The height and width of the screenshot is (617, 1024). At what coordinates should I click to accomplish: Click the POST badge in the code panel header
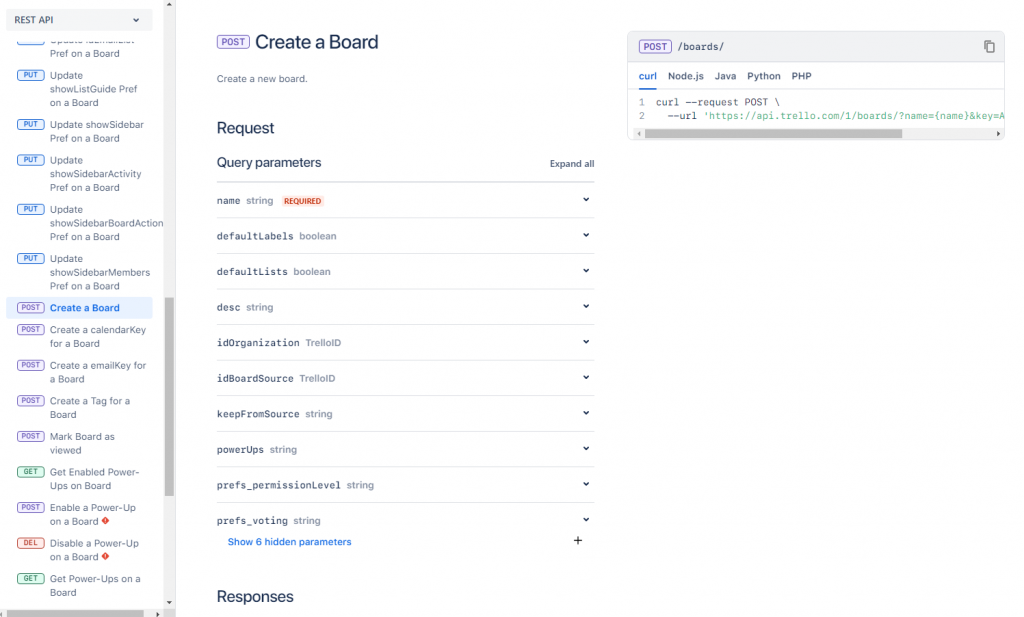point(656,47)
